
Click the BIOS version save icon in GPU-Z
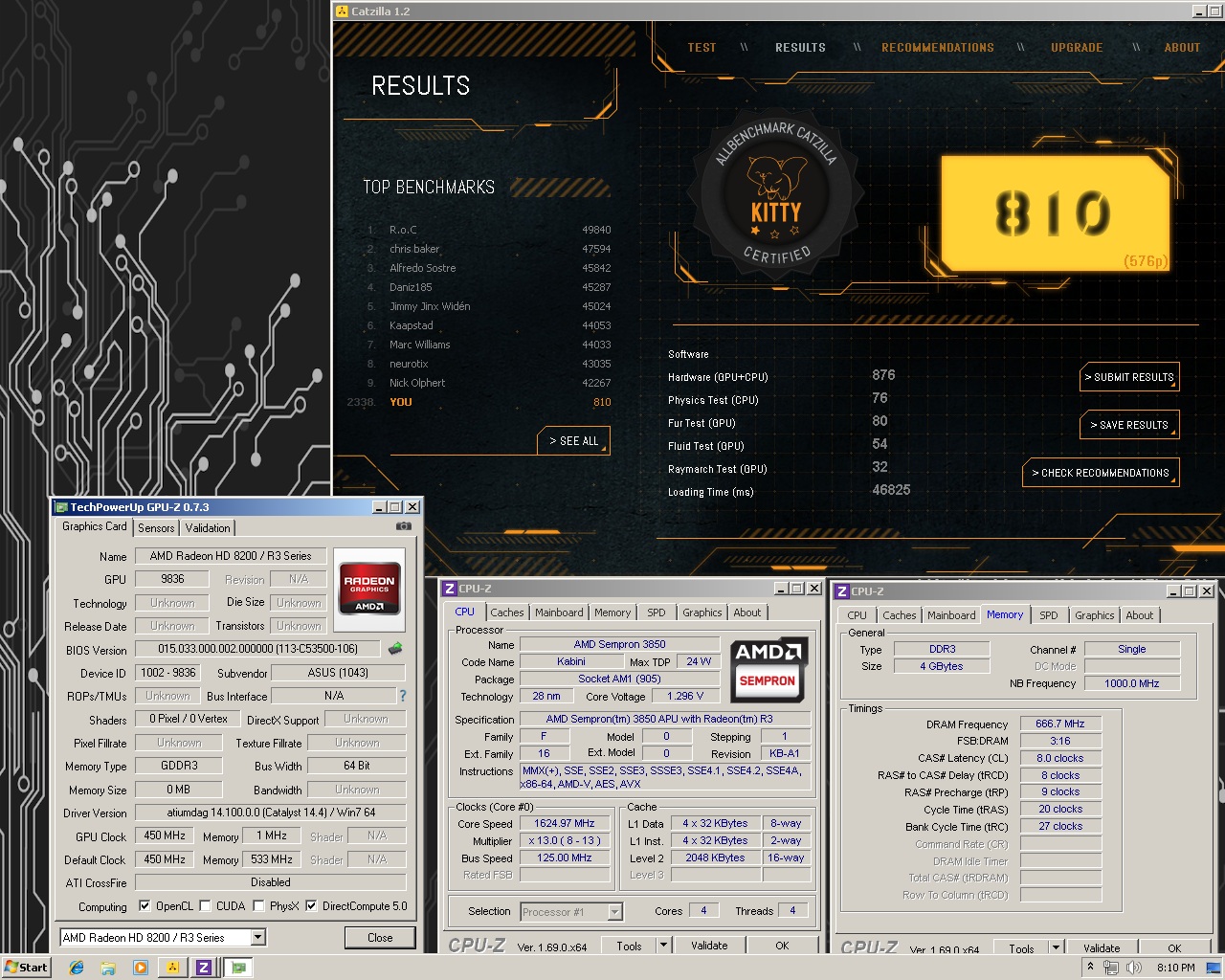pos(394,649)
